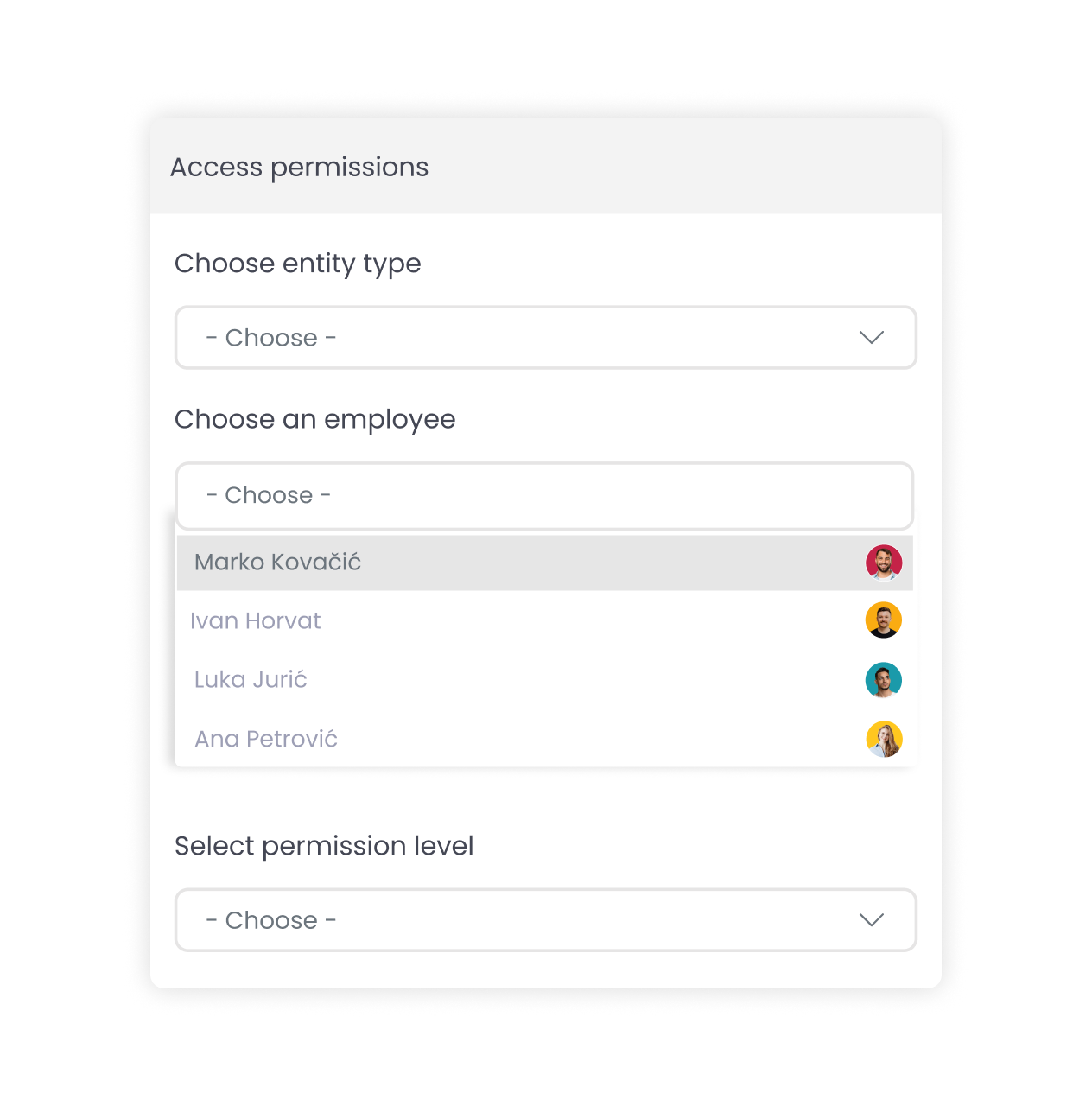Open the entity type dropdown
Screen dimensions: 1092x1106
[545, 338]
